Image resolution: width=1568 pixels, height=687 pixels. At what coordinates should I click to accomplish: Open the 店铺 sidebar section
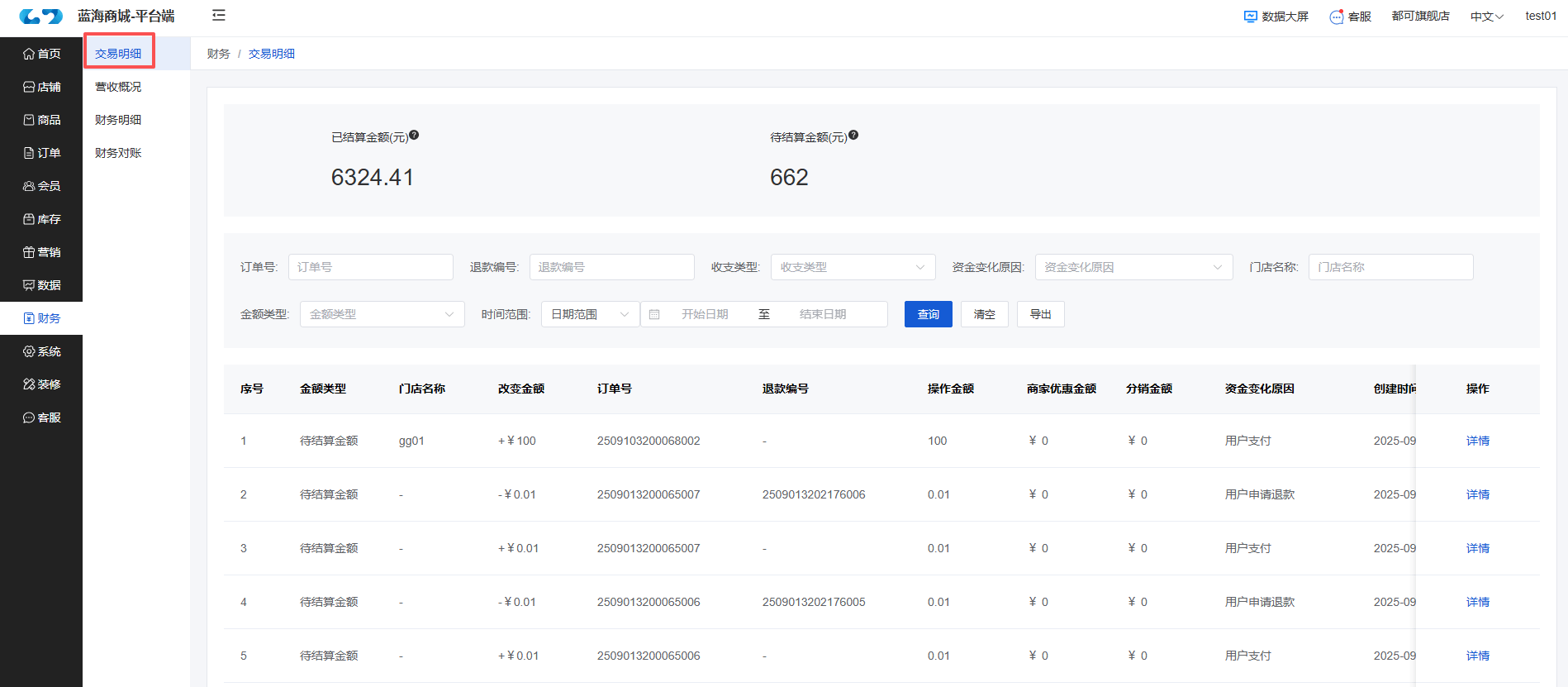(x=41, y=87)
